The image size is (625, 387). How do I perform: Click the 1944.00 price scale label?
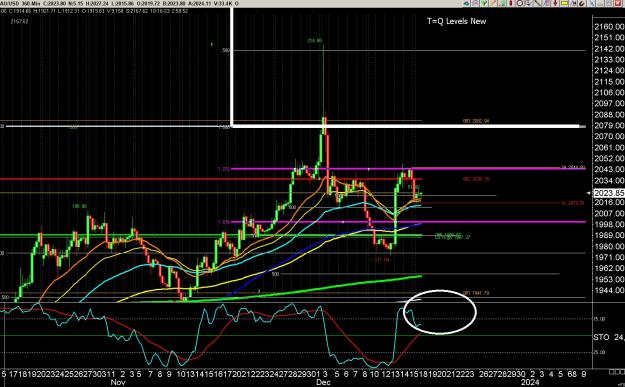click(609, 290)
